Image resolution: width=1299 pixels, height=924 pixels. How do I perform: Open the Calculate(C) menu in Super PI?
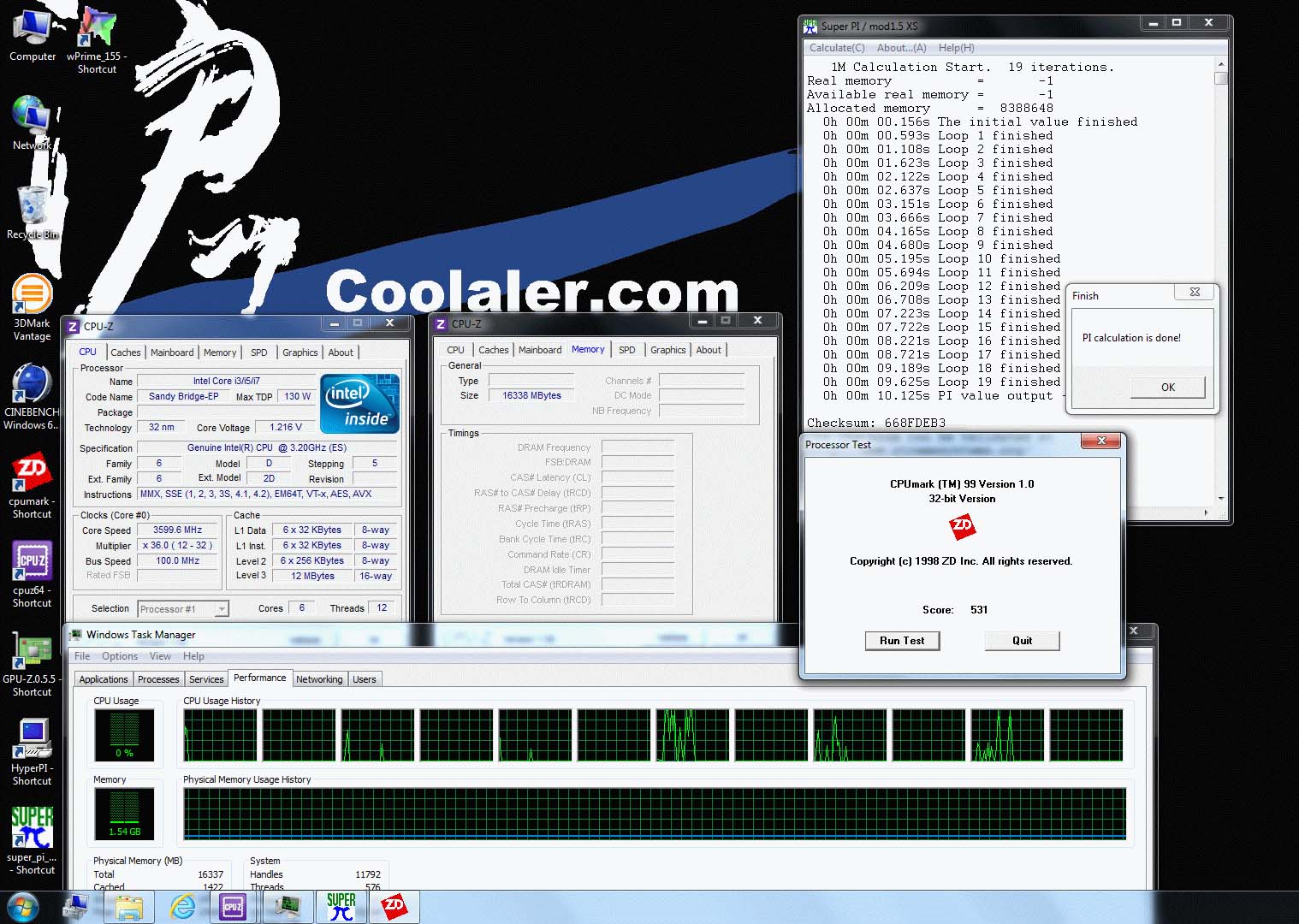[x=837, y=48]
